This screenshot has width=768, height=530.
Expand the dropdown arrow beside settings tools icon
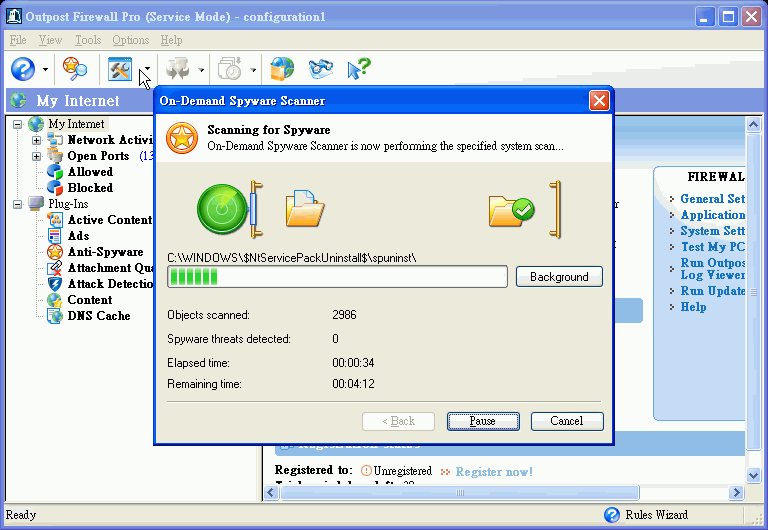(x=147, y=70)
